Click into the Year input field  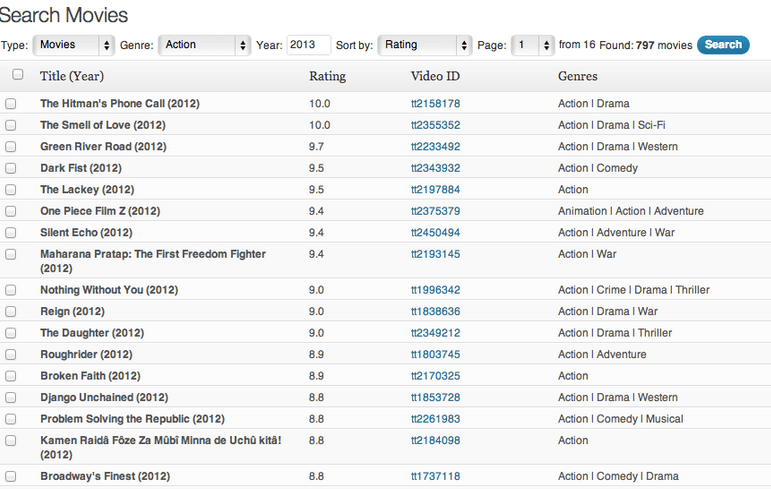(308, 45)
